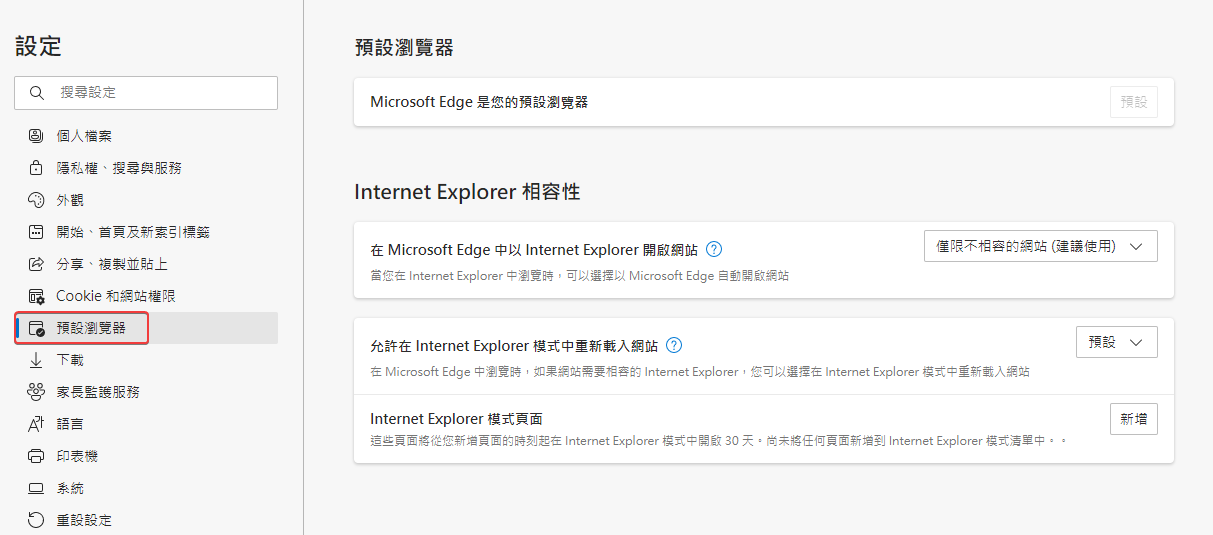Image resolution: width=1213 pixels, height=535 pixels.
Task: Click the Internet Explorer 相容性 heading
Action: pyautogui.click(x=467, y=192)
